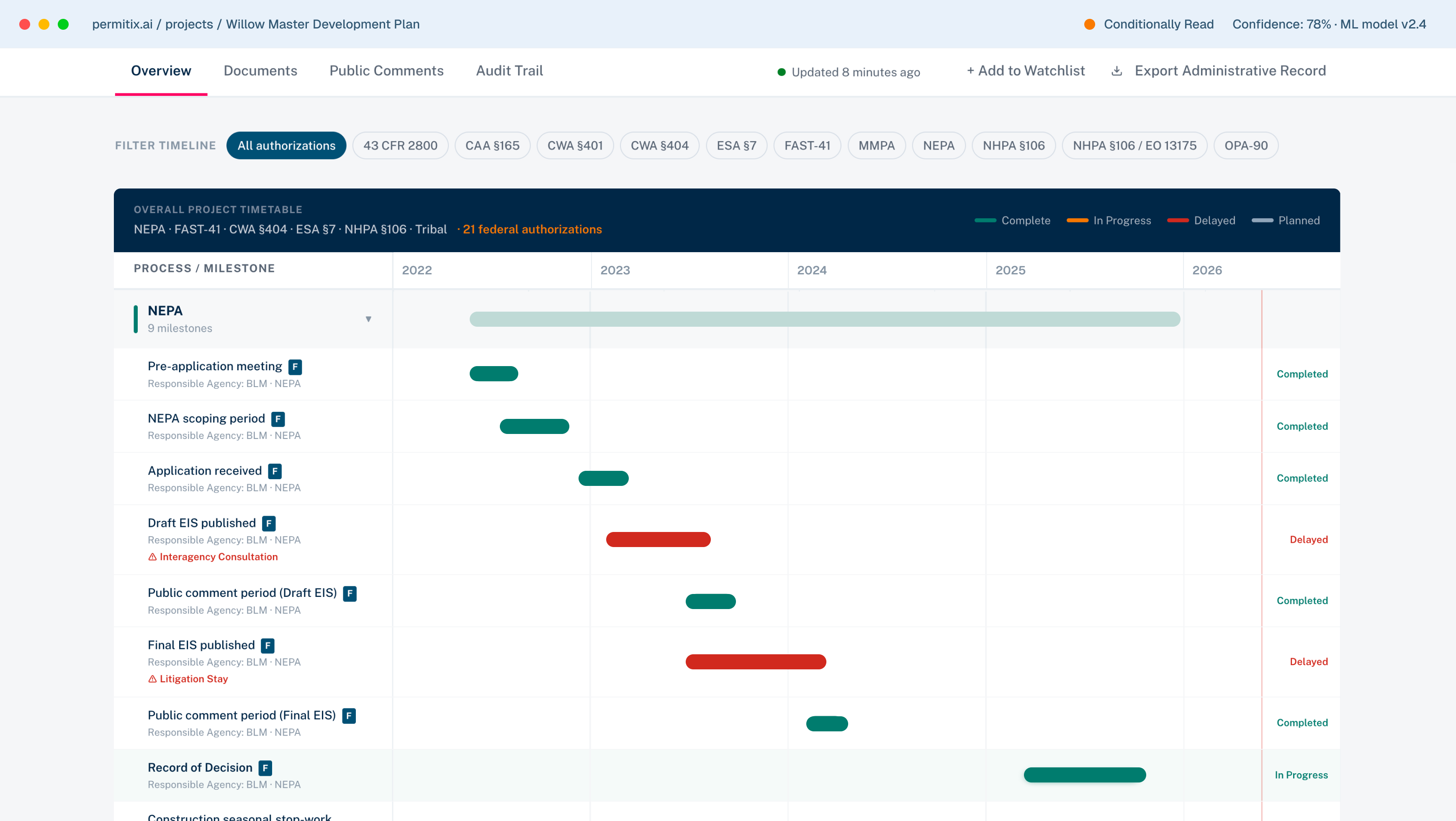Click the NEPA overall timeline bar
The width and height of the screenshot is (1456, 821).
825,319
